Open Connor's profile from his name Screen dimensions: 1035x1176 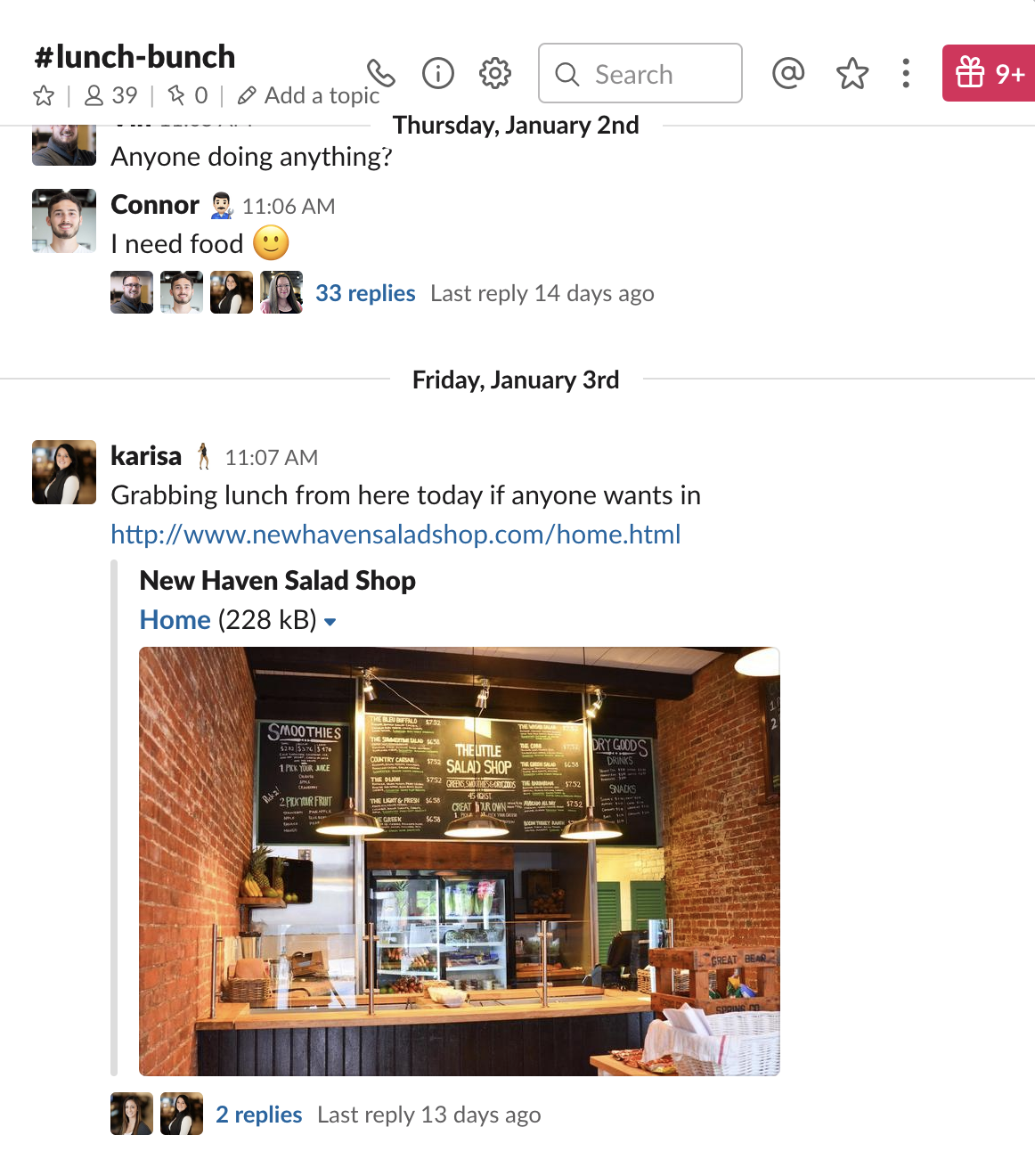(x=155, y=205)
